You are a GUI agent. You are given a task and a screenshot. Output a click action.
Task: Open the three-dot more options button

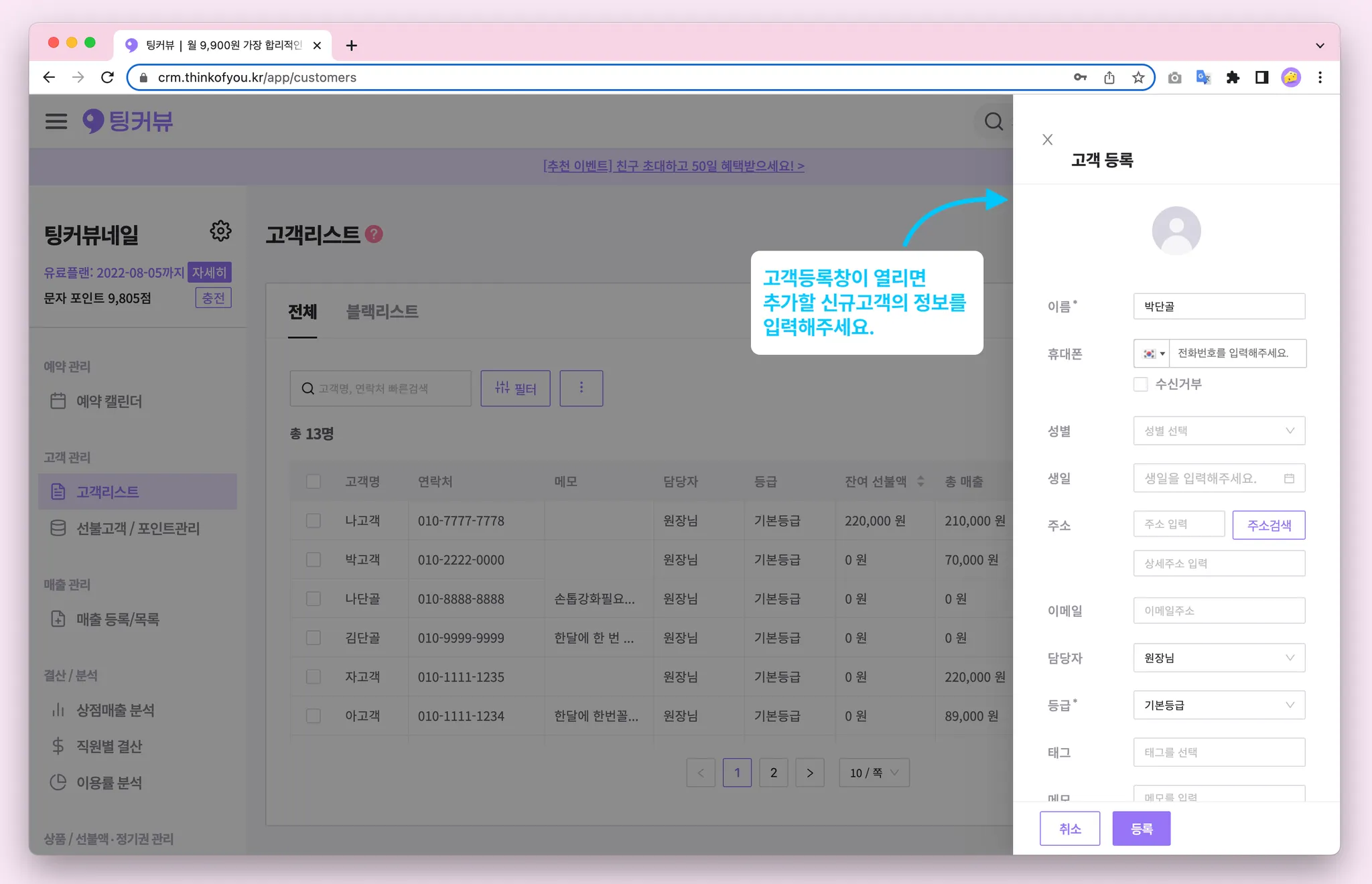[581, 388]
